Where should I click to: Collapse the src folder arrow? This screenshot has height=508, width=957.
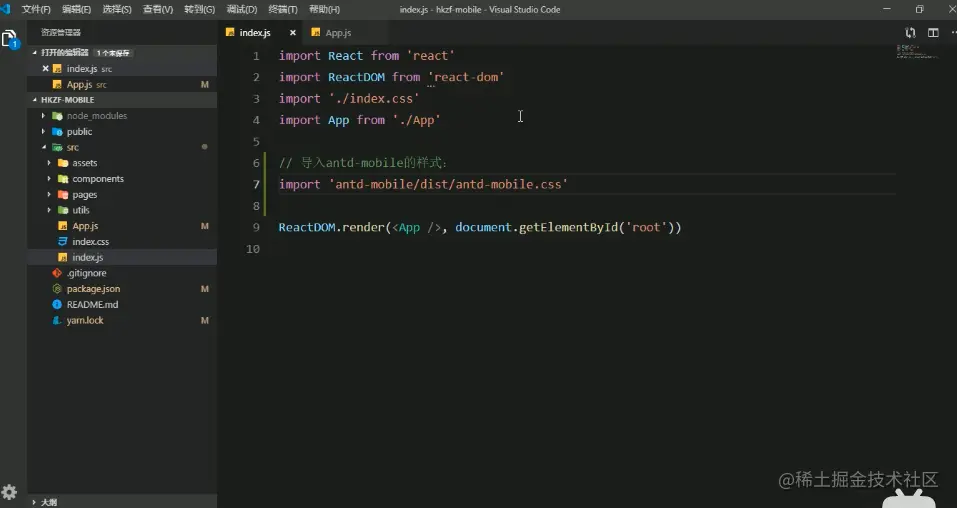tap(44, 147)
